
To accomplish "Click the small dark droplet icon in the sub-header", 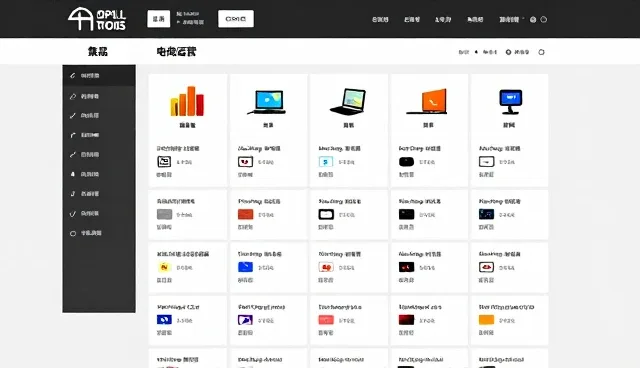I will (x=476, y=52).
